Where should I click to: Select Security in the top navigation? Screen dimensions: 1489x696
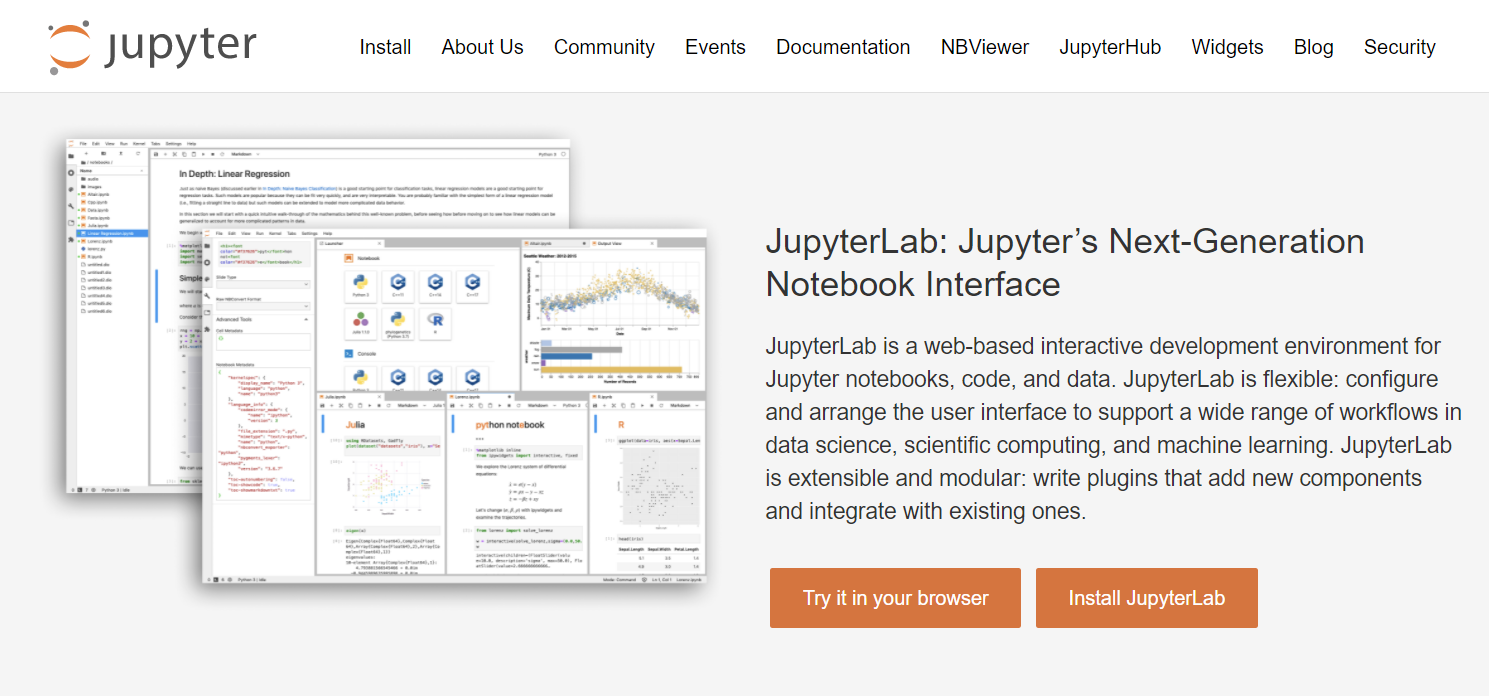pos(1399,47)
